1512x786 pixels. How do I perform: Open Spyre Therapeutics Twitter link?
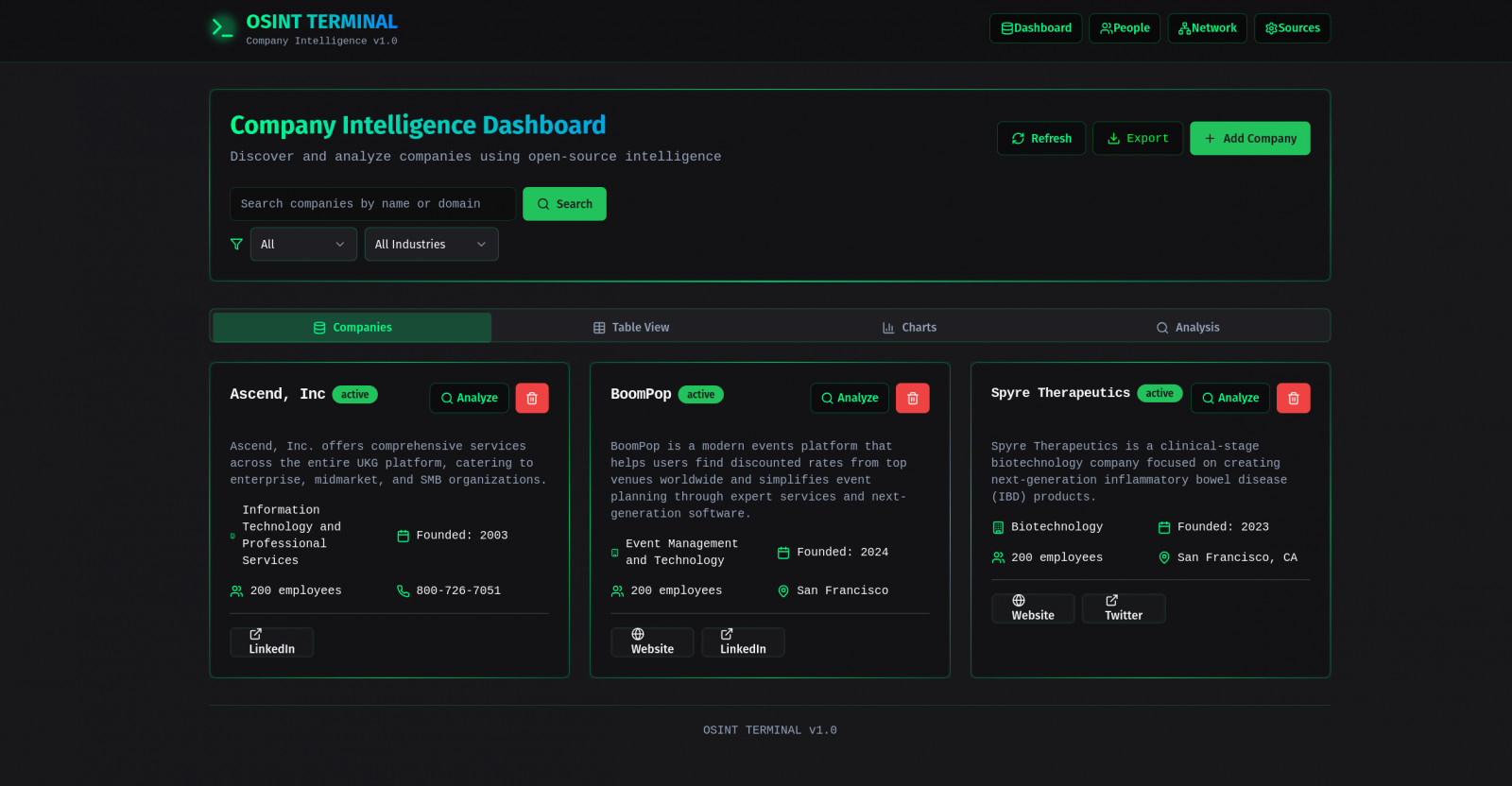coord(1123,608)
